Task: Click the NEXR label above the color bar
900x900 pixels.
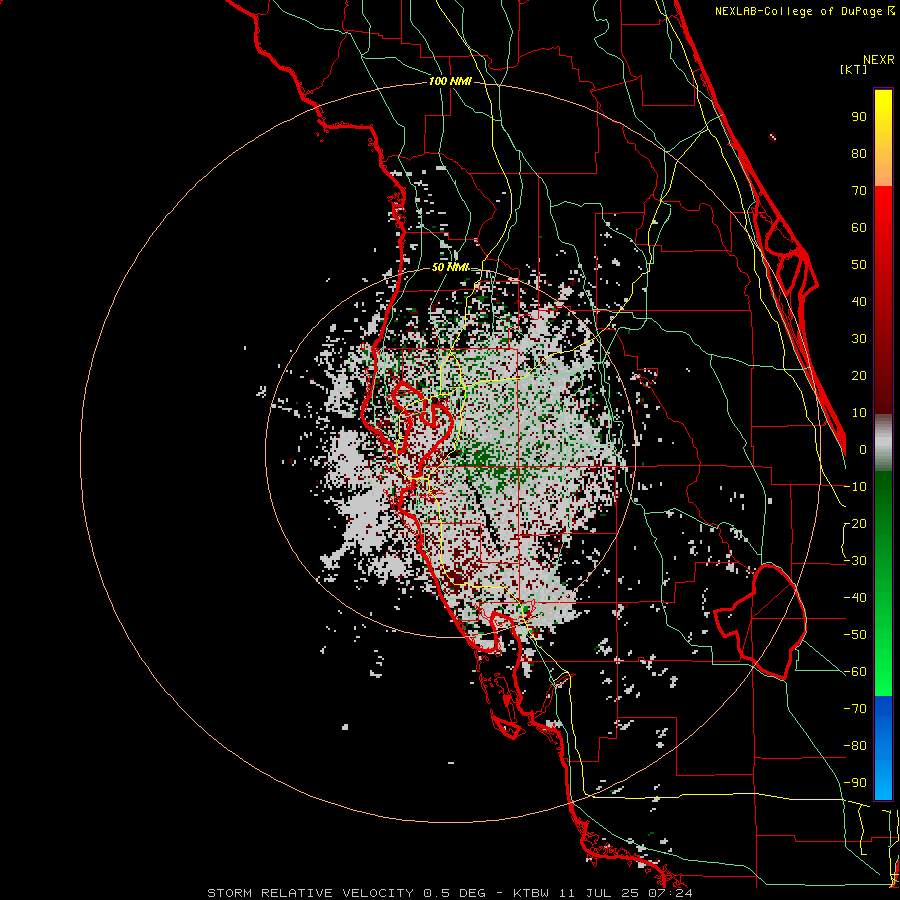Action: click(879, 60)
